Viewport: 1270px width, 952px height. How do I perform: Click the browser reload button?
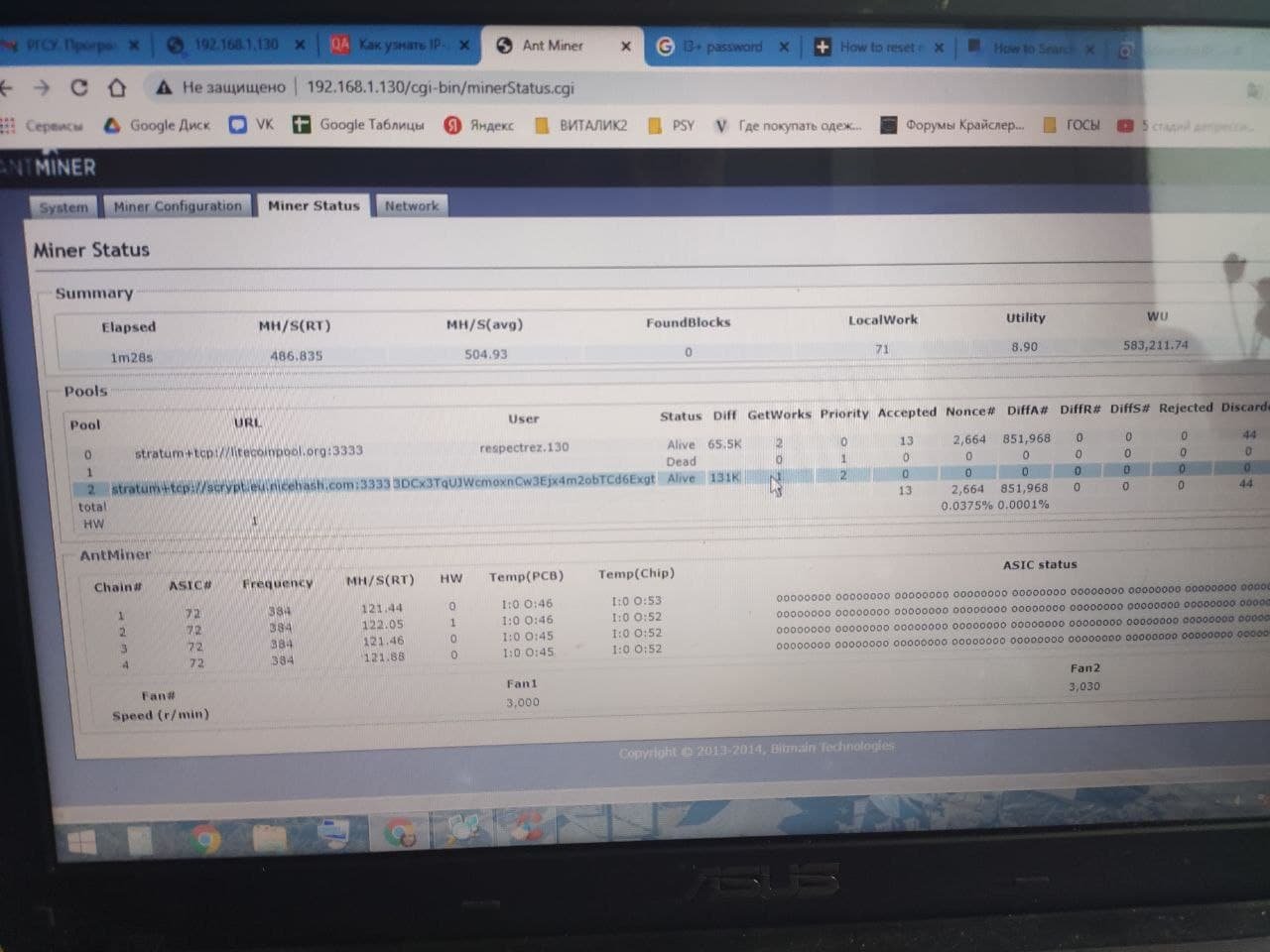pos(79,87)
